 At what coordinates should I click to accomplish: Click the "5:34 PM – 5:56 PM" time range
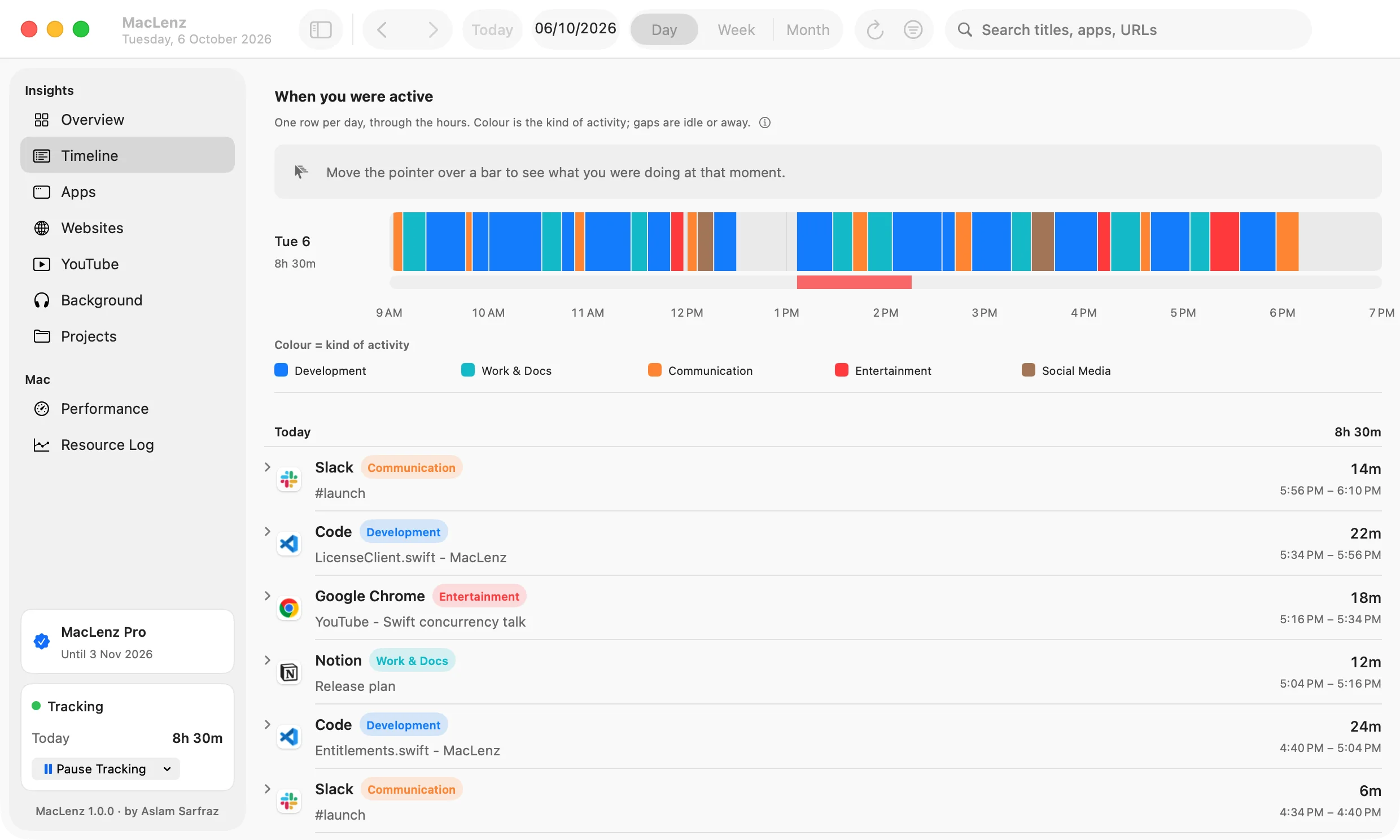coord(1330,555)
